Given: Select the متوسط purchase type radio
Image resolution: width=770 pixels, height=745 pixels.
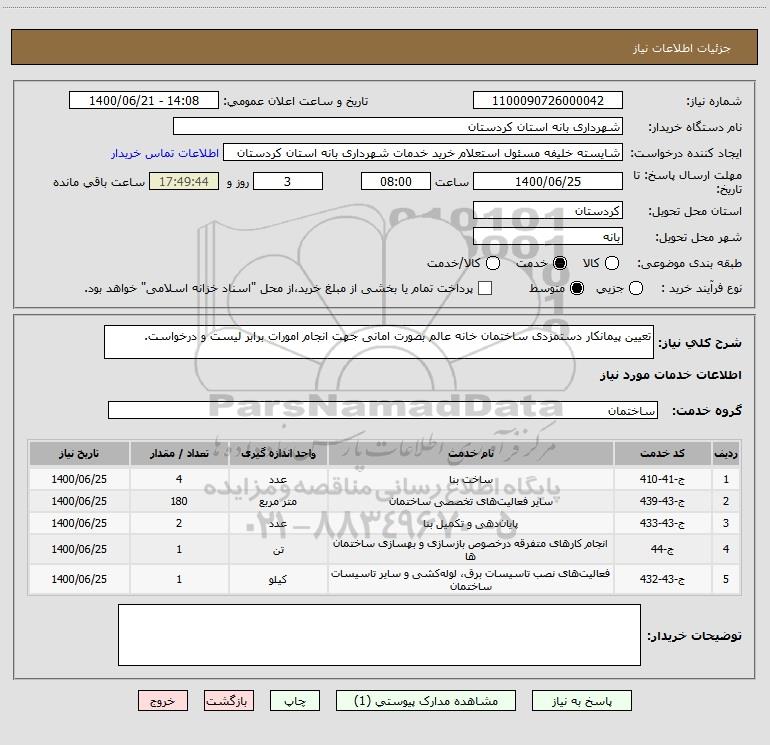Looking at the screenshot, I should [x=577, y=288].
